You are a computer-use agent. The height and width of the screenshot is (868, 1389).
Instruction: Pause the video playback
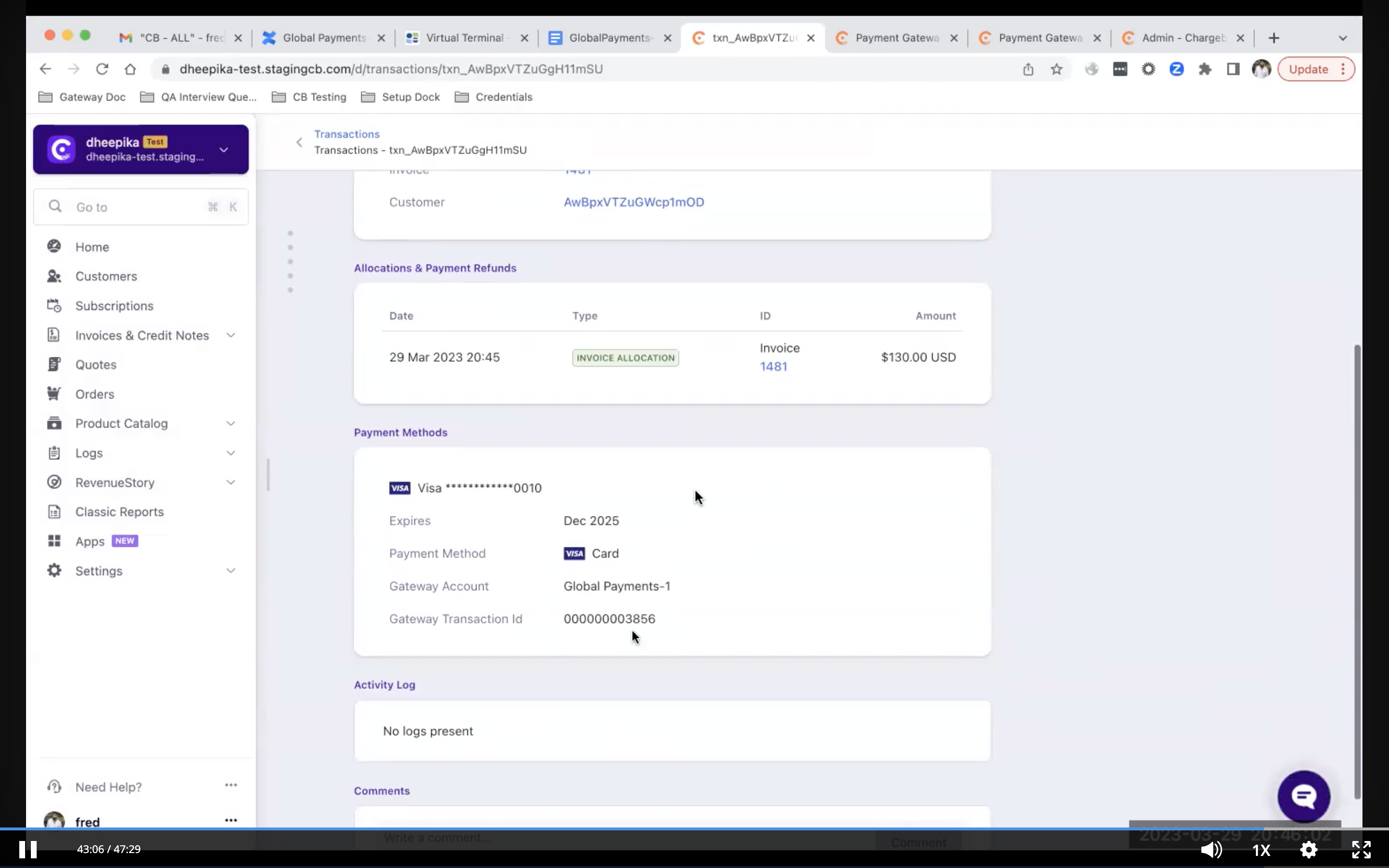[x=27, y=849]
